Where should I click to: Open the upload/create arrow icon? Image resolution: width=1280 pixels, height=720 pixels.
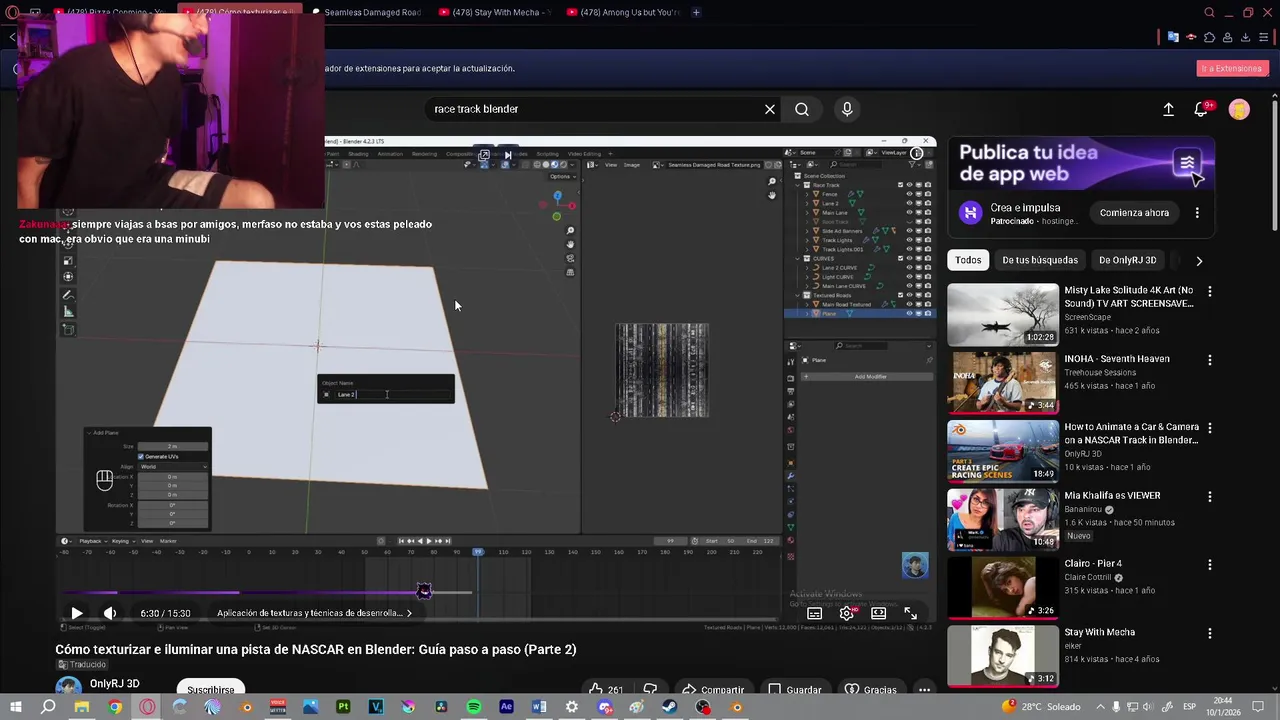click(1168, 109)
